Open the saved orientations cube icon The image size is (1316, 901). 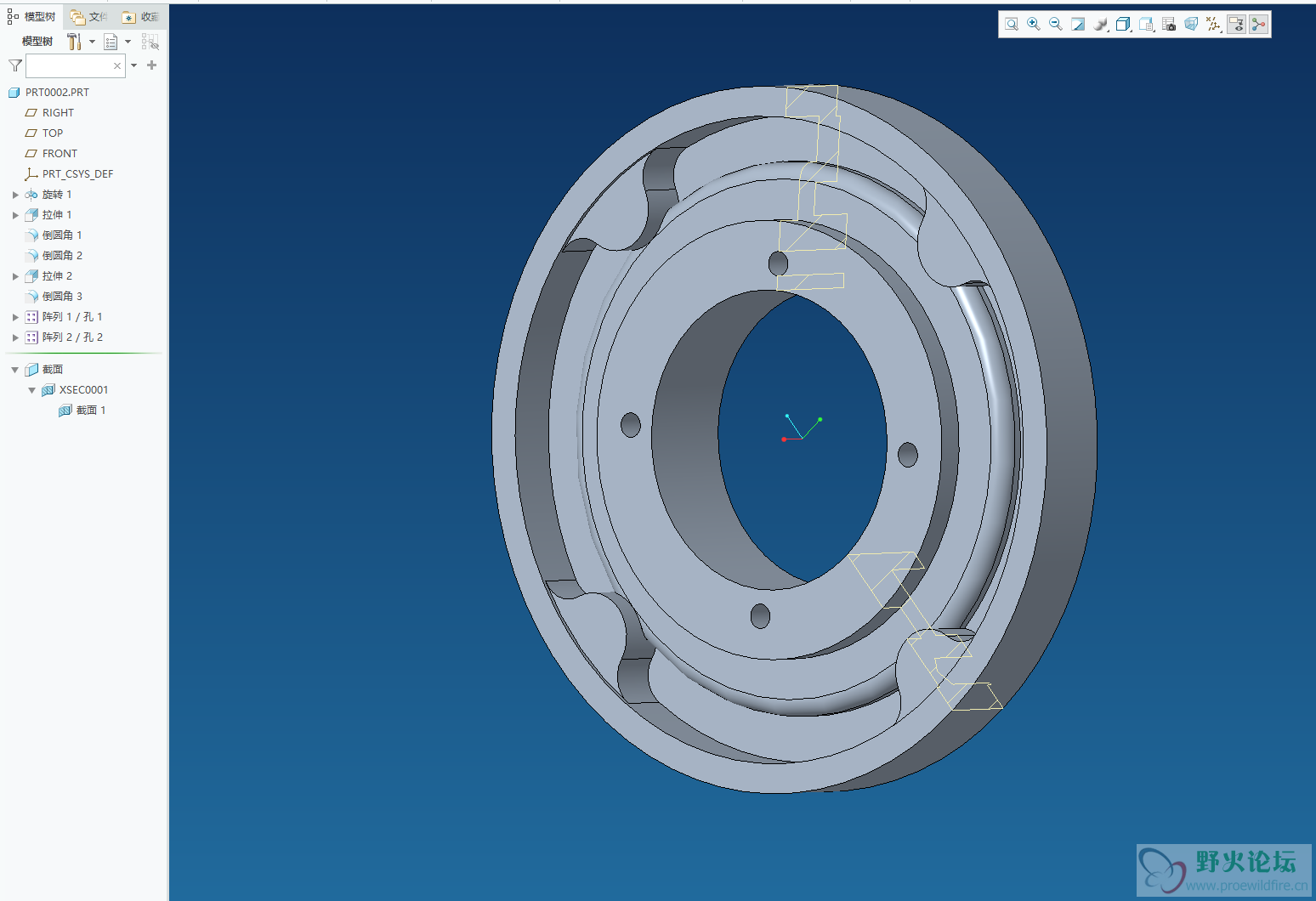pos(1123,25)
